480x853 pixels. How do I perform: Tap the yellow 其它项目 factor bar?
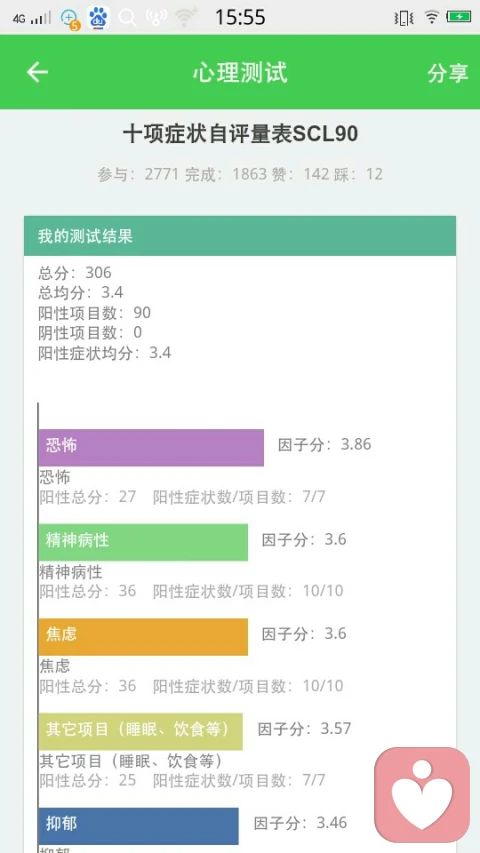point(140,731)
